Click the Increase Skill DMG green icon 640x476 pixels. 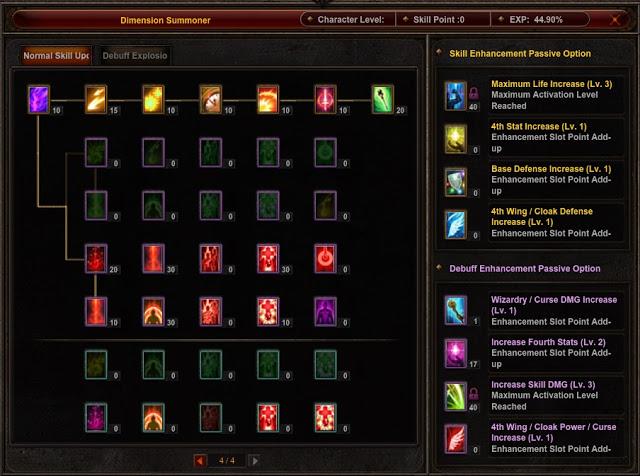(456, 396)
